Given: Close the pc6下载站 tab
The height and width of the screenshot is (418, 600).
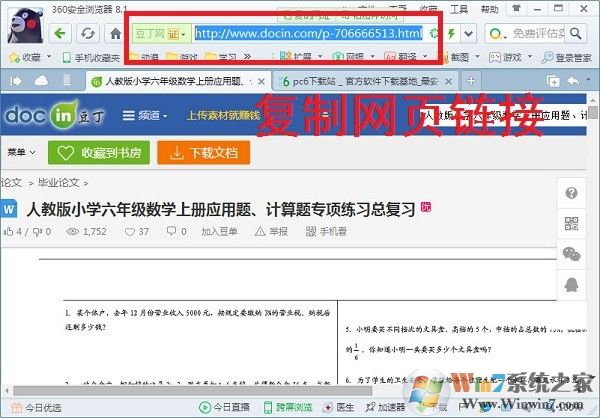Looking at the screenshot, I should pyautogui.click(x=449, y=81).
